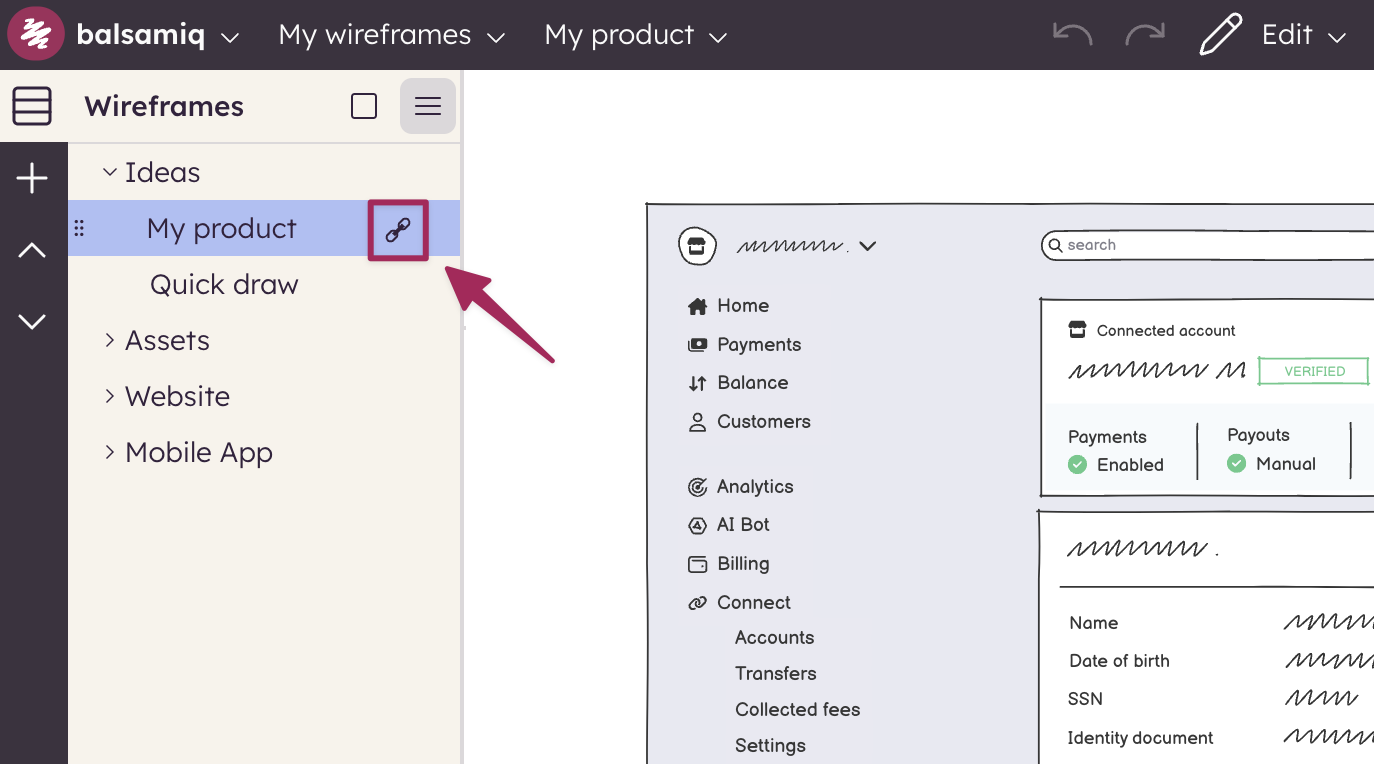1374x764 pixels.
Task: Collapse the Ideas group
Action: tap(110, 173)
